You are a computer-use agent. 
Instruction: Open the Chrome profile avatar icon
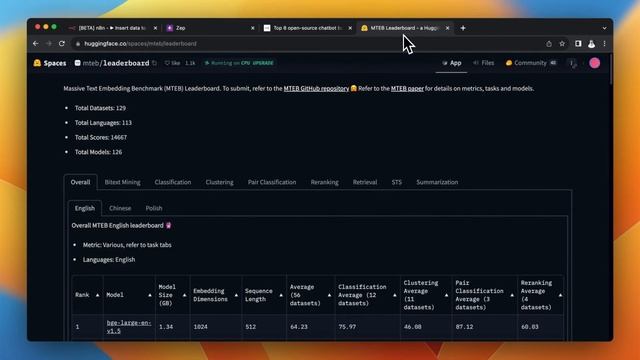coord(591,44)
